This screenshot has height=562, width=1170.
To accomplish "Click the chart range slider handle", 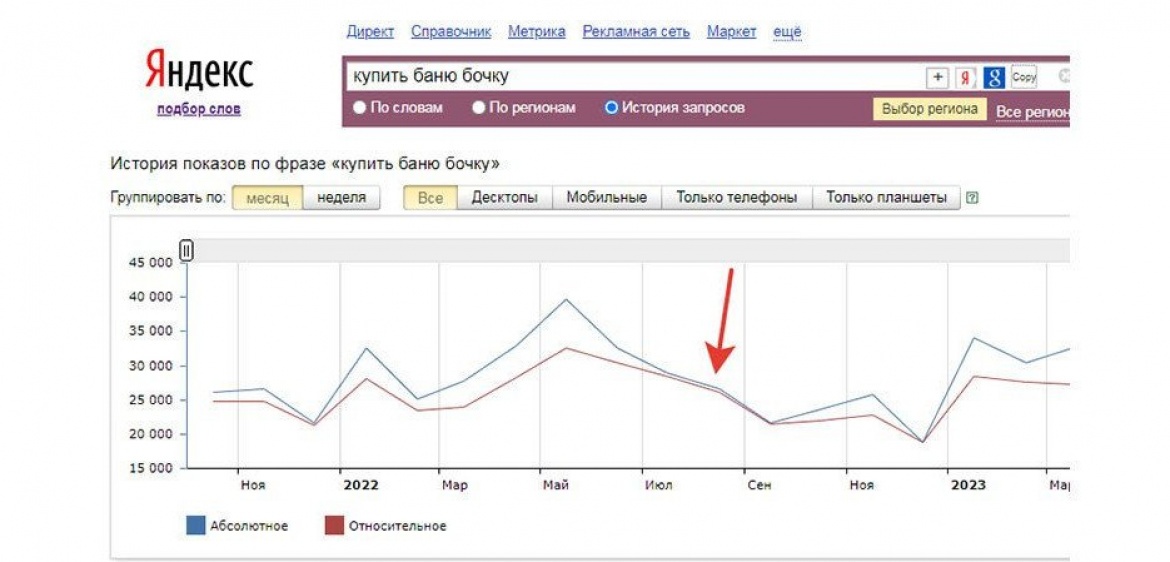I will 186,251.
